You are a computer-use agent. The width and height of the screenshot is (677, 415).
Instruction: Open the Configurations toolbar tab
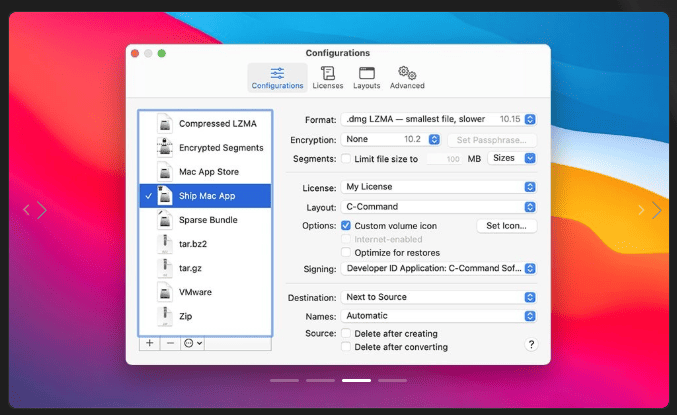click(277, 78)
